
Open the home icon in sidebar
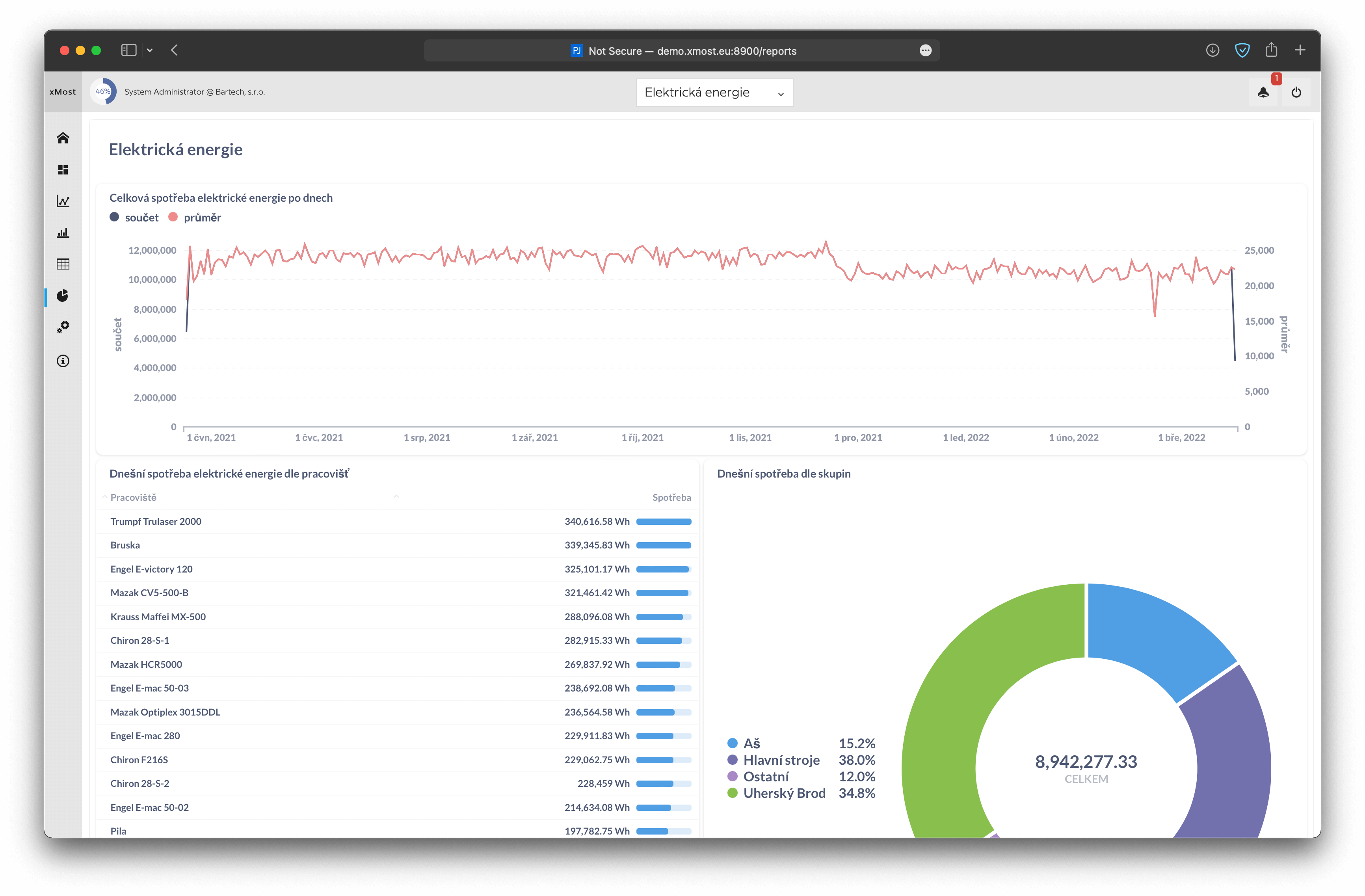click(x=63, y=138)
